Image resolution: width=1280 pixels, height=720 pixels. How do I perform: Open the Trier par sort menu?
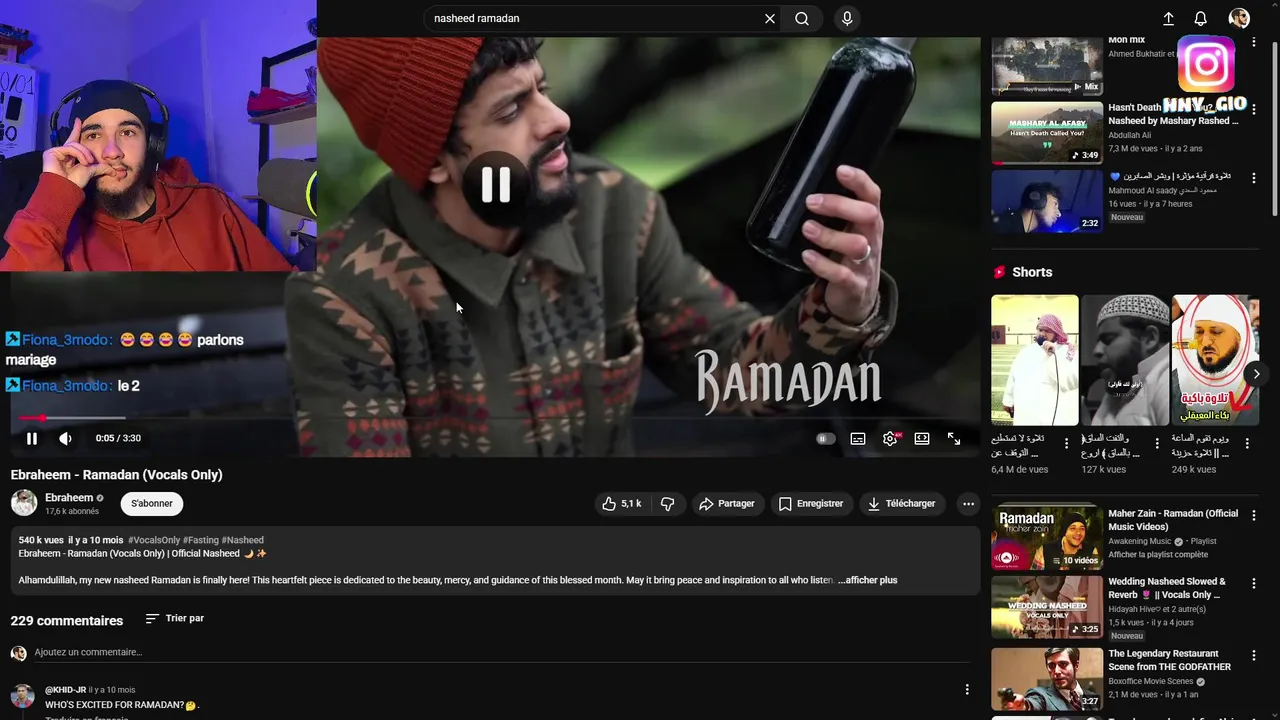tap(175, 619)
